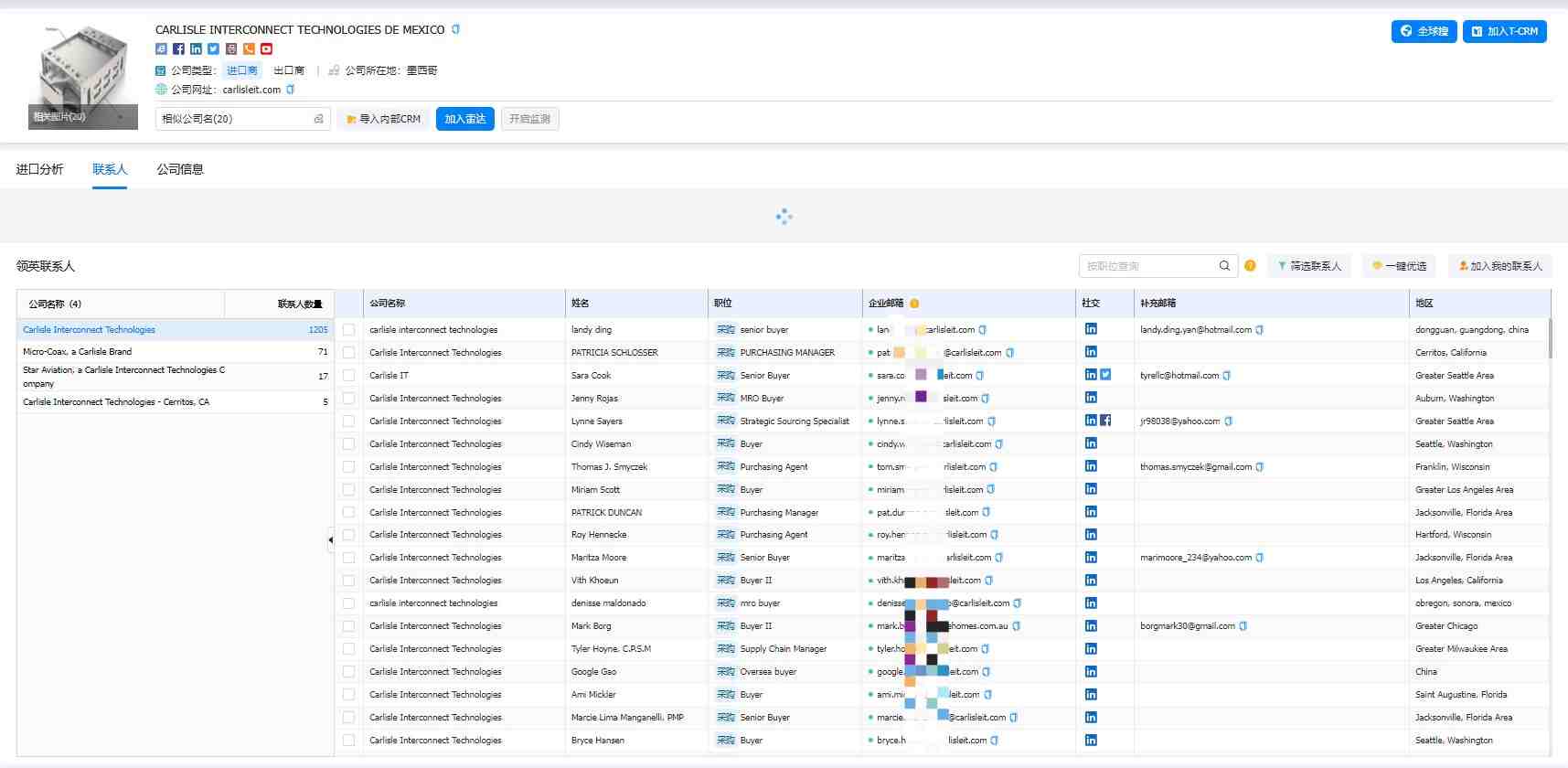Viewport: 1568px width, 768px height.
Task: Open LinkedIn profile for Google Gao
Action: tap(1091, 672)
